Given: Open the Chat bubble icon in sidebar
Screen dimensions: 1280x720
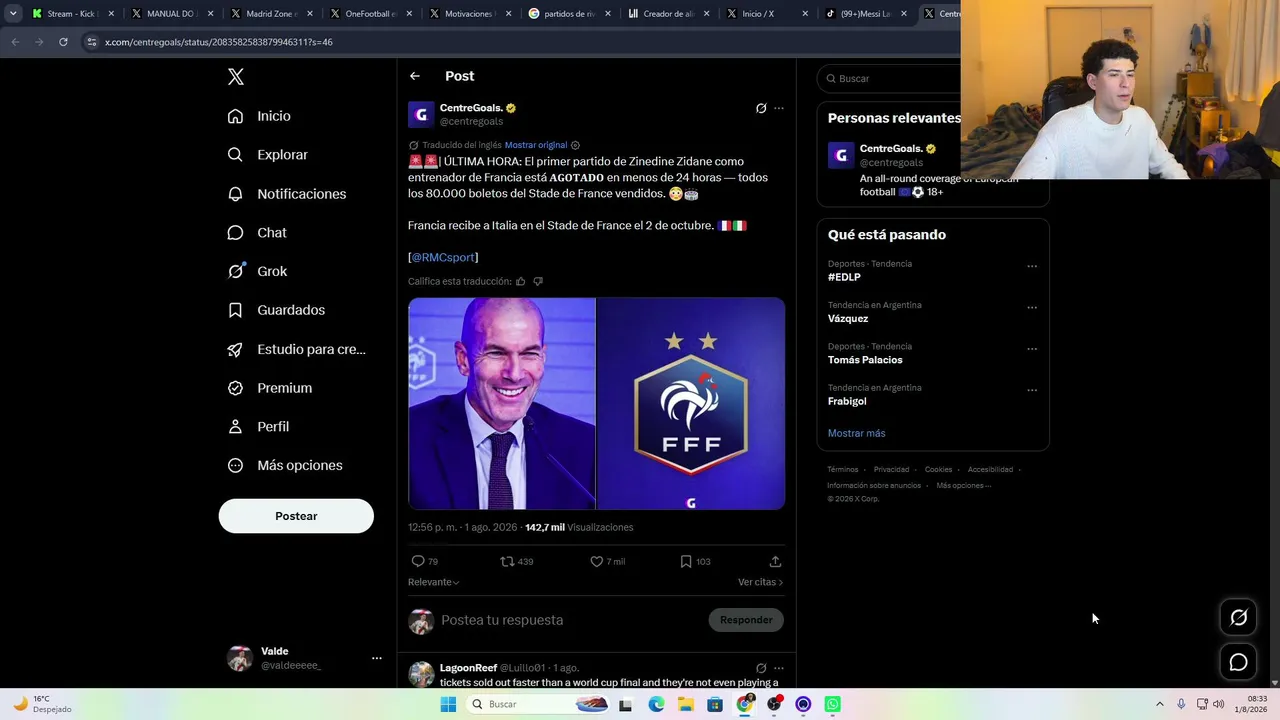Looking at the screenshot, I should (235, 233).
